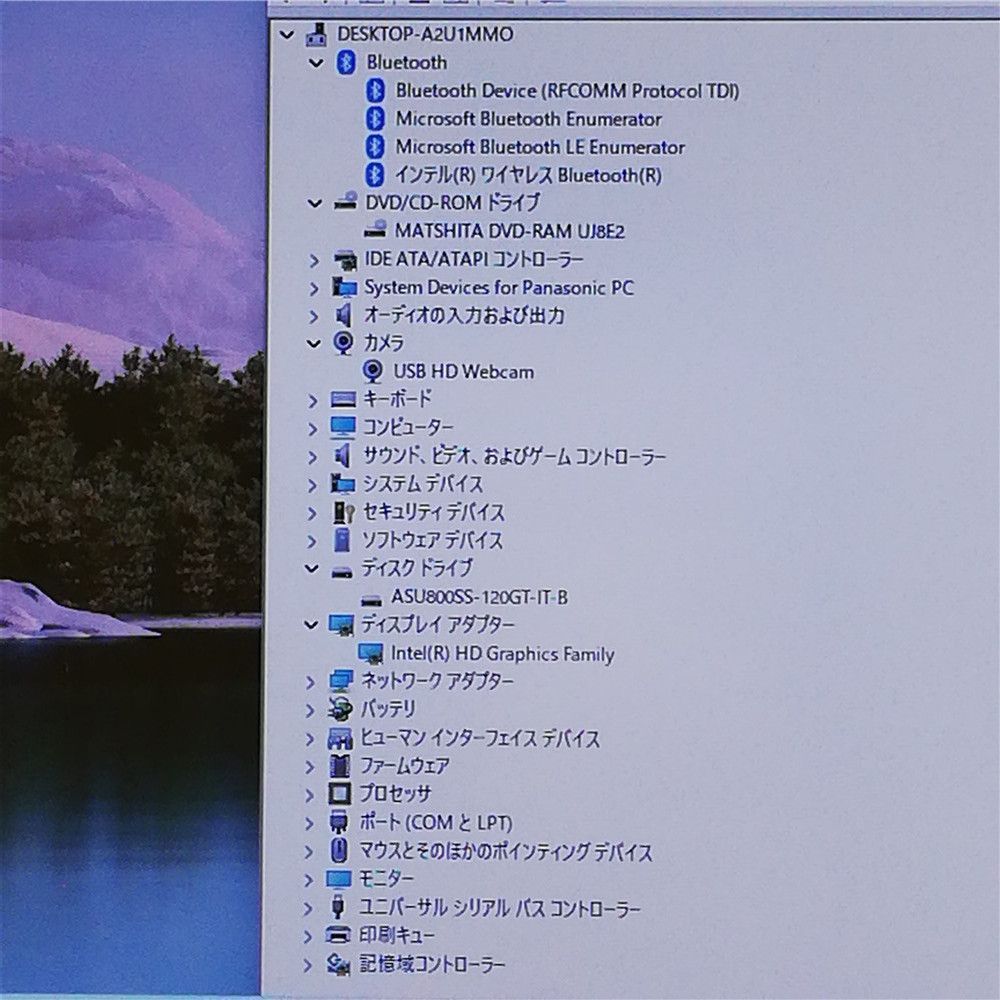Select the 印刷キュー category label

395,936
